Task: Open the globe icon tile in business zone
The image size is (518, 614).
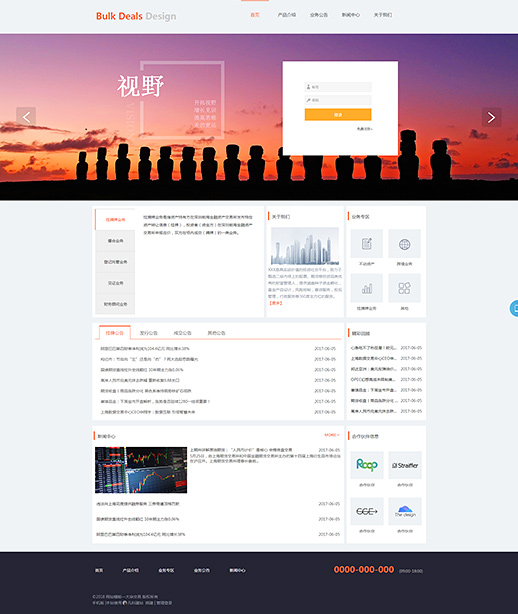Action: coord(404,244)
